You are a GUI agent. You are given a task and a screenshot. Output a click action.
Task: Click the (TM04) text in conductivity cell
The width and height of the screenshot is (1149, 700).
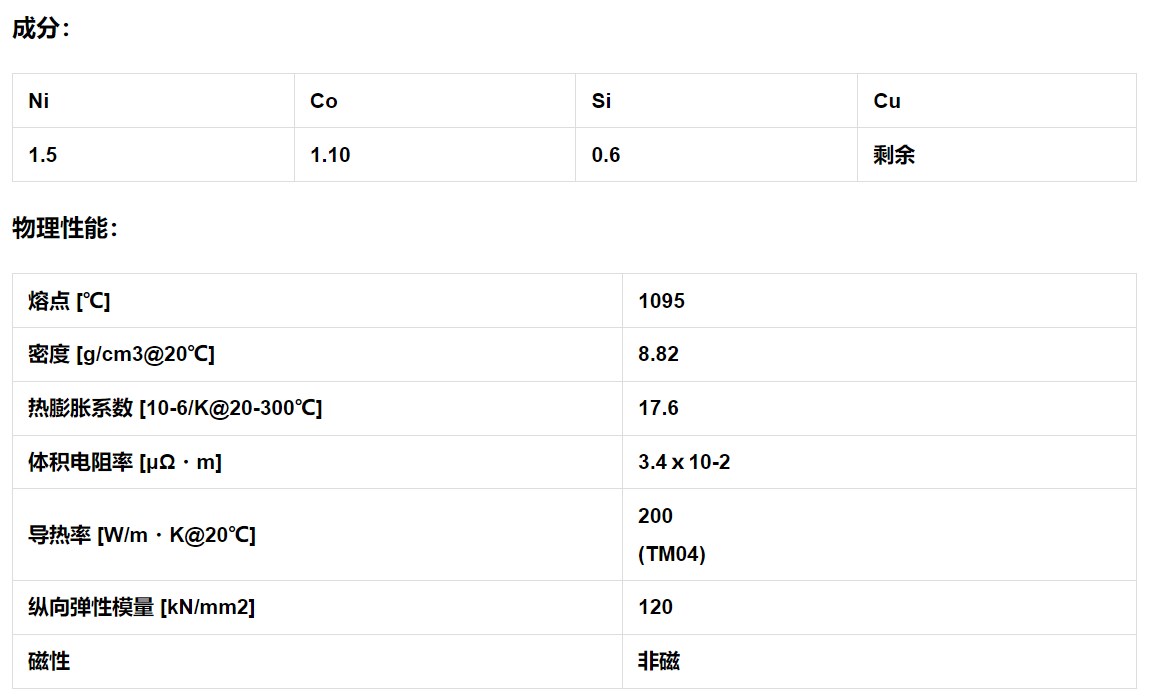[672, 554]
